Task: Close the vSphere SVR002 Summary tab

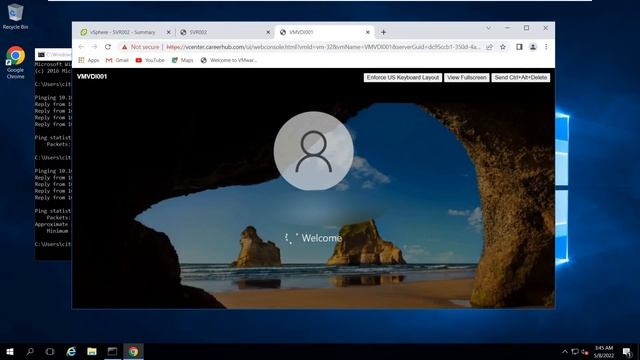Action: (168, 32)
